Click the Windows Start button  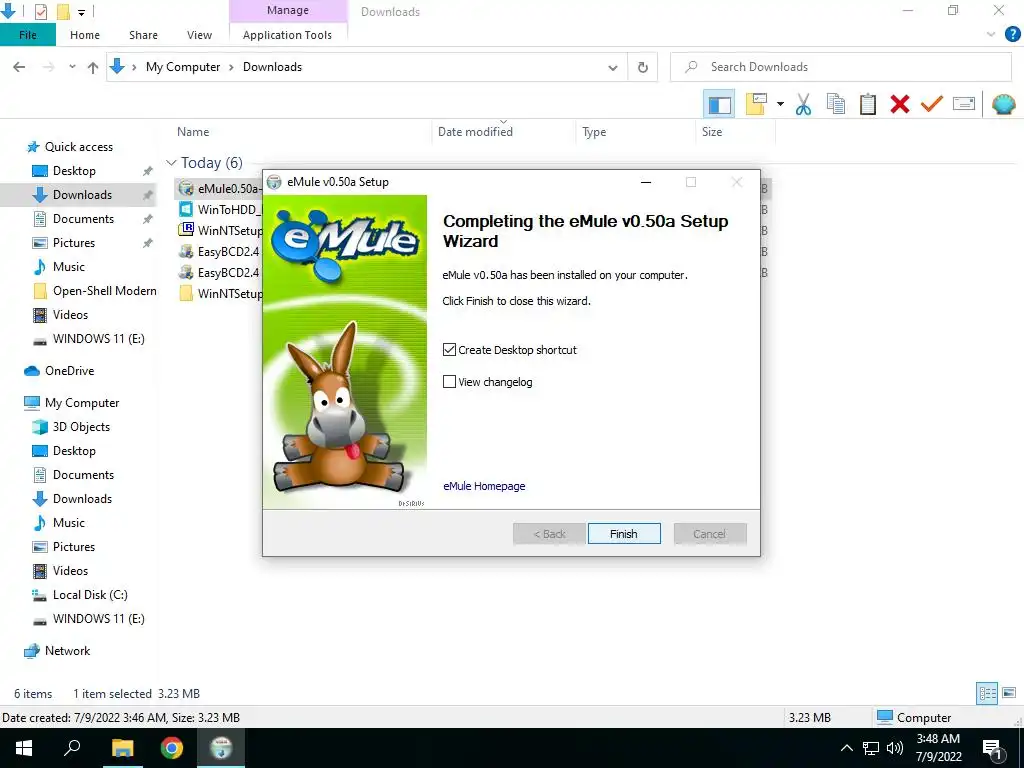[x=24, y=748]
